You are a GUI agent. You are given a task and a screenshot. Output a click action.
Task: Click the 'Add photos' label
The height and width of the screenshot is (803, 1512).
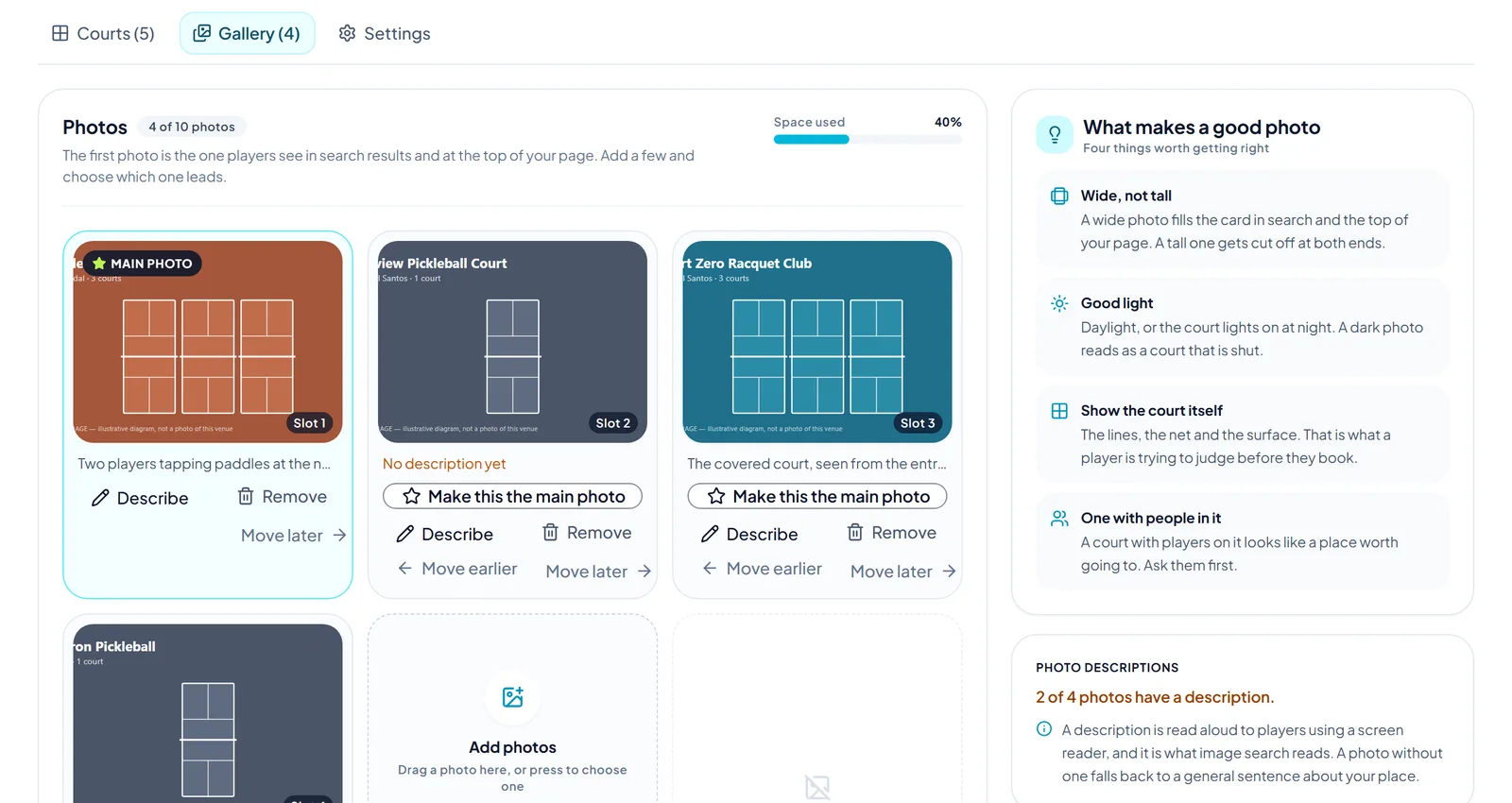[x=512, y=747]
